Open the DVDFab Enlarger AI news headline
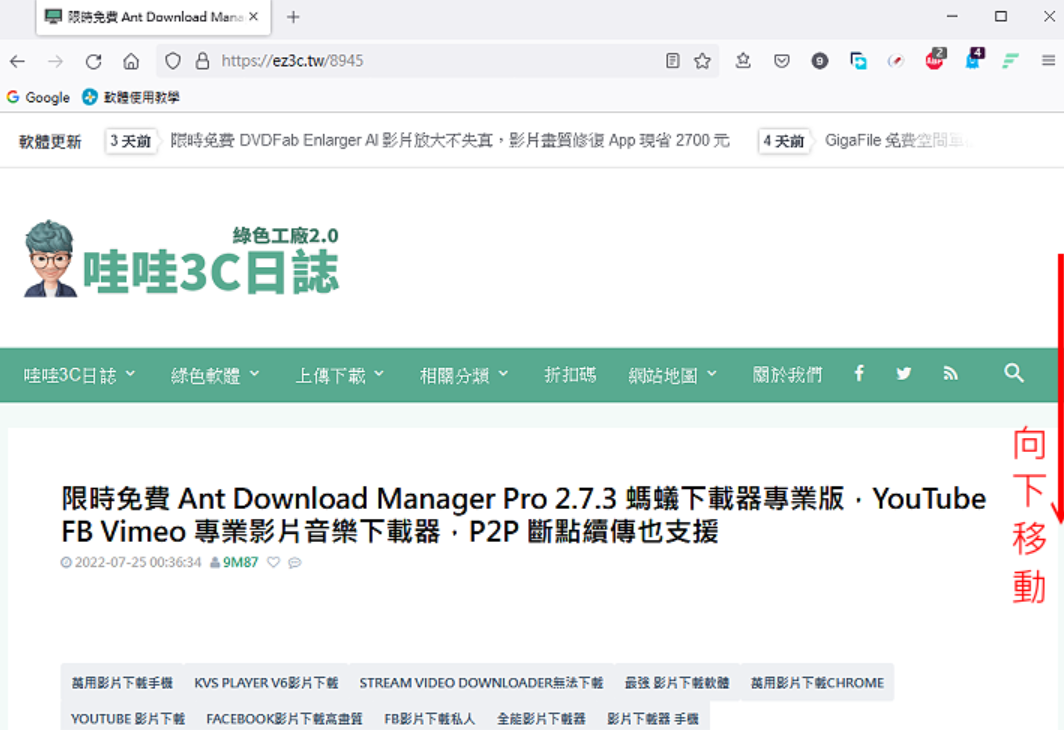 coord(450,140)
